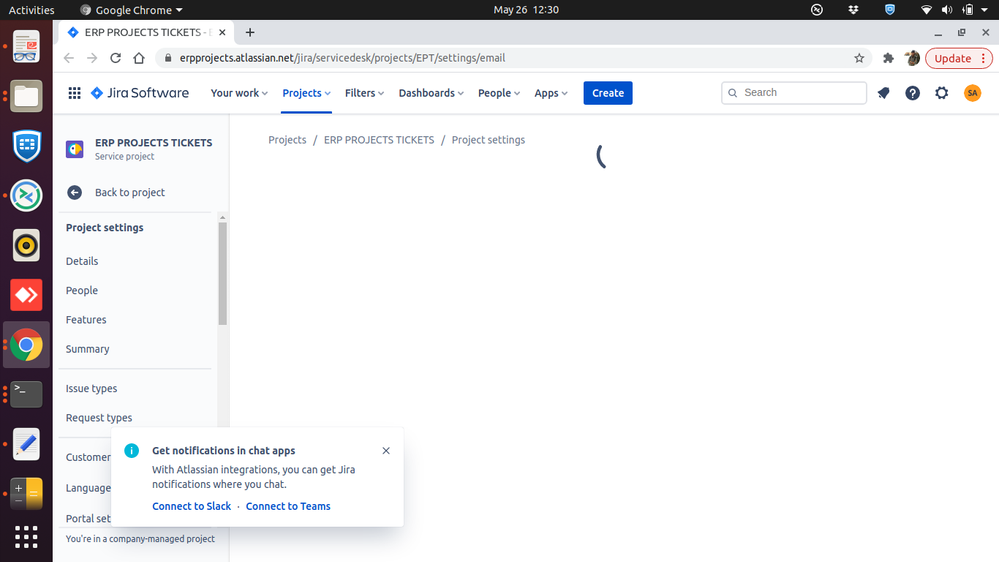Click the Back to project arrow icon
The height and width of the screenshot is (562, 999).
[75, 192]
